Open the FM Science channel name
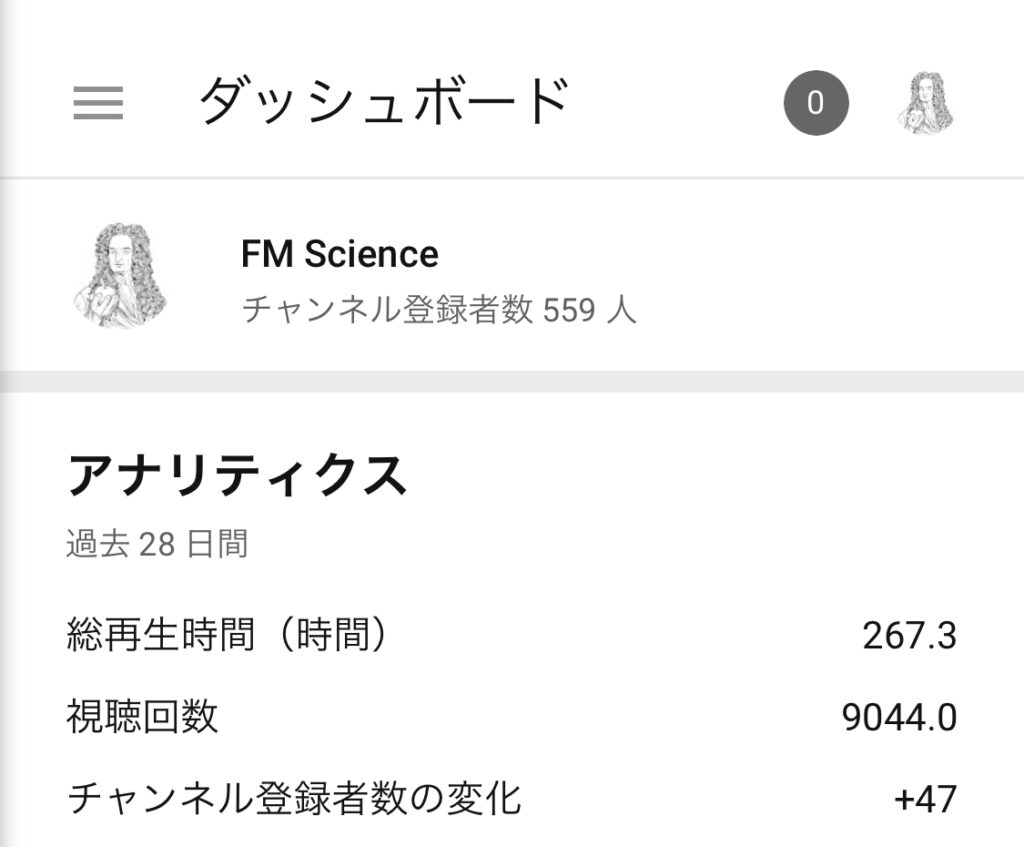The width and height of the screenshot is (1024, 847). coord(339,254)
